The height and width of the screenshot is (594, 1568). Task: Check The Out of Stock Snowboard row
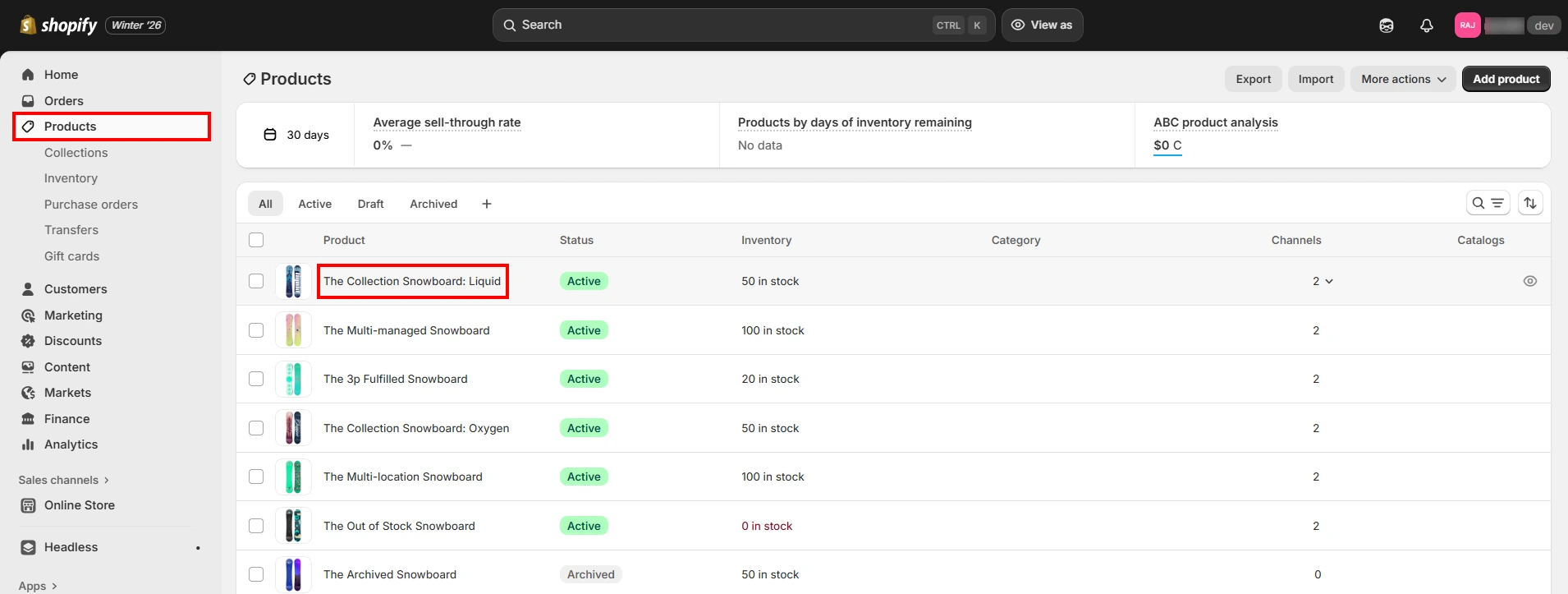pos(256,526)
